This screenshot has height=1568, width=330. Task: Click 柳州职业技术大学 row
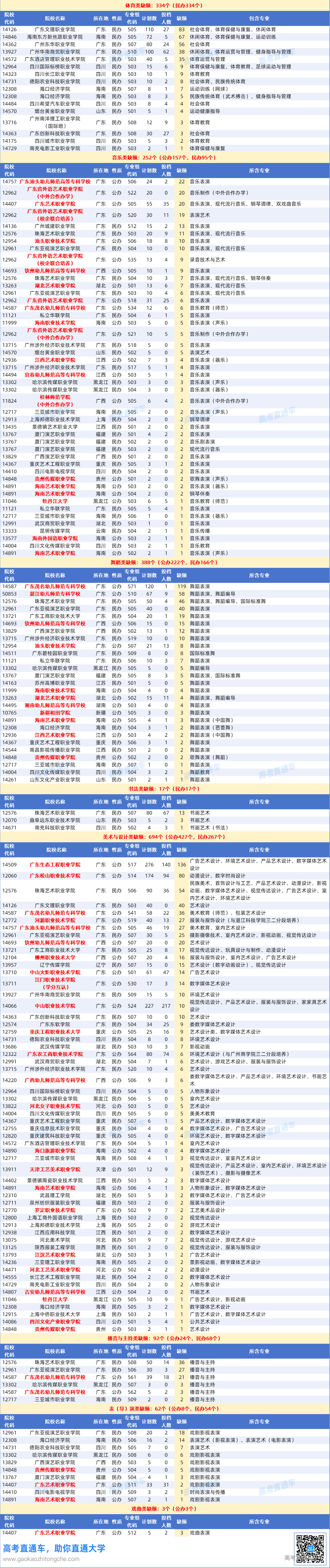[x=164, y=957]
